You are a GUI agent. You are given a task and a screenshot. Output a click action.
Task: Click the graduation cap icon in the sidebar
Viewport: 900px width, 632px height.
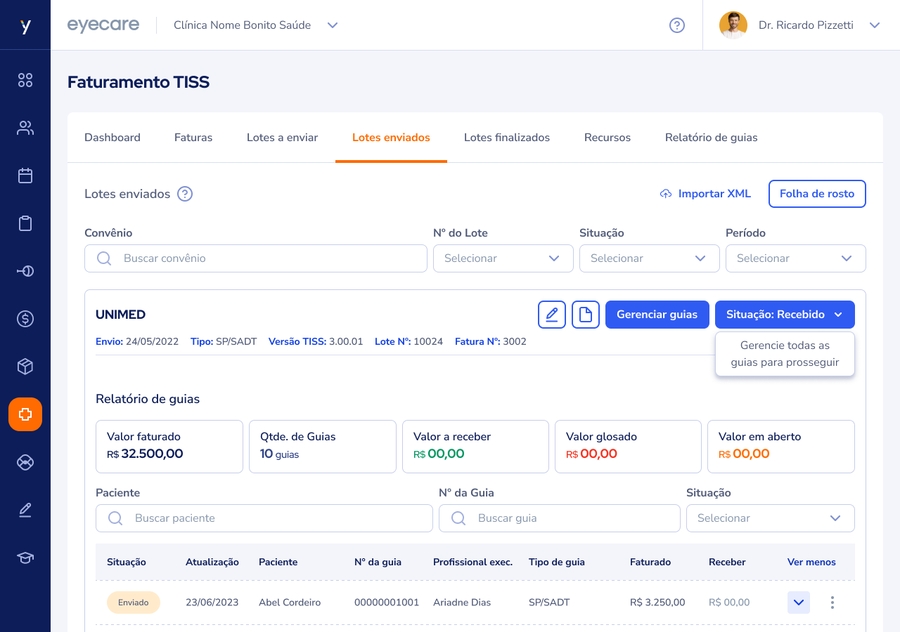[x=25, y=558]
